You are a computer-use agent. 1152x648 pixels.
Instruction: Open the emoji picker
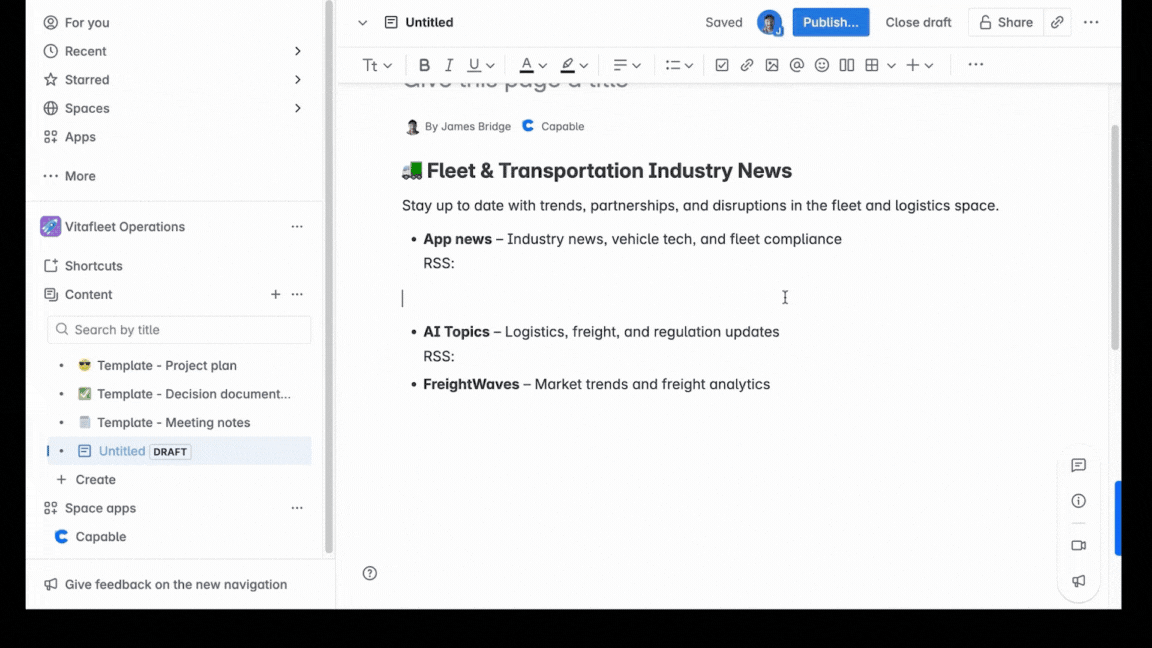coord(822,64)
